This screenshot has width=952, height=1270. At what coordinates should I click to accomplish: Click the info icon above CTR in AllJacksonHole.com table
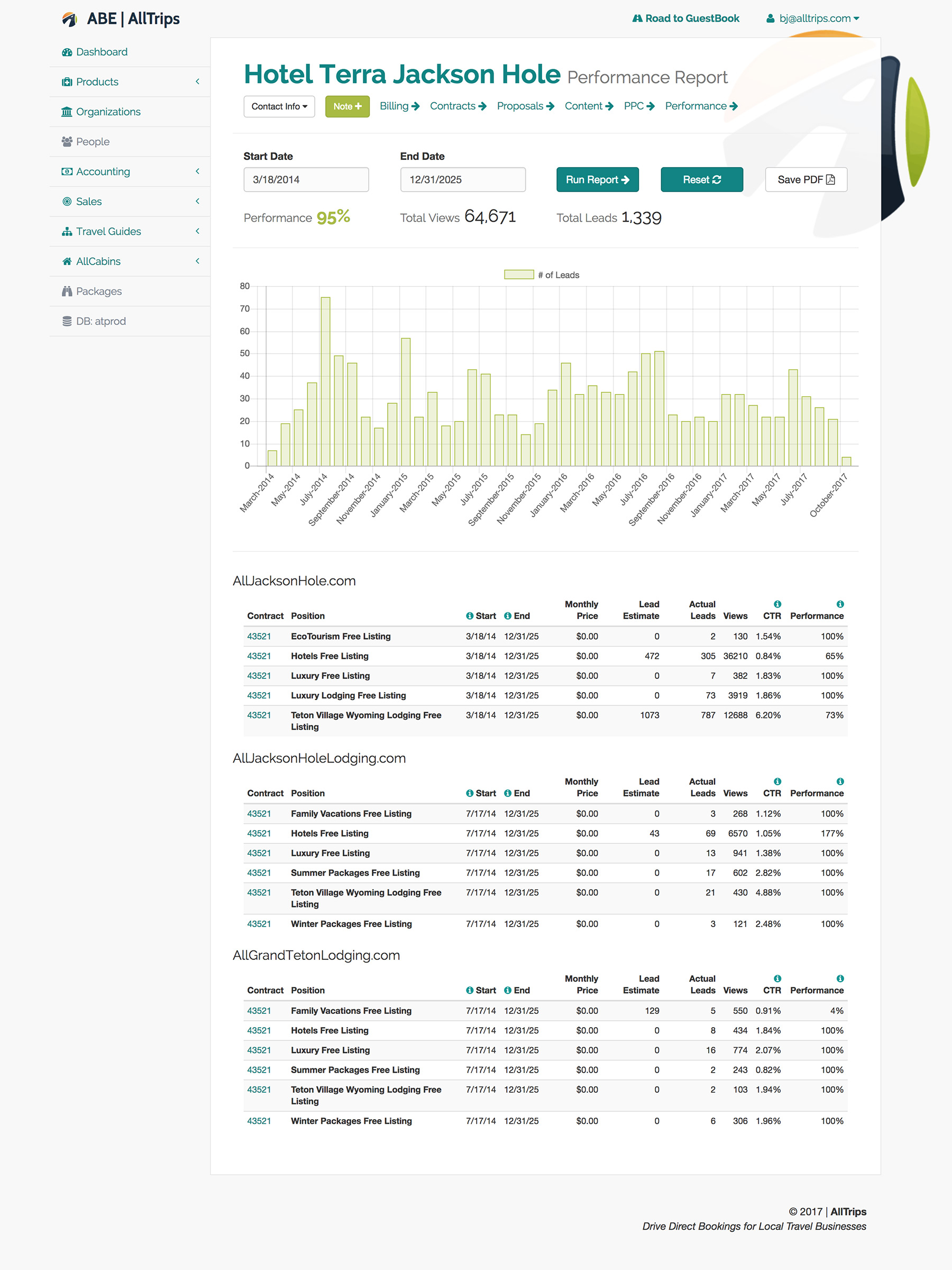tap(777, 604)
